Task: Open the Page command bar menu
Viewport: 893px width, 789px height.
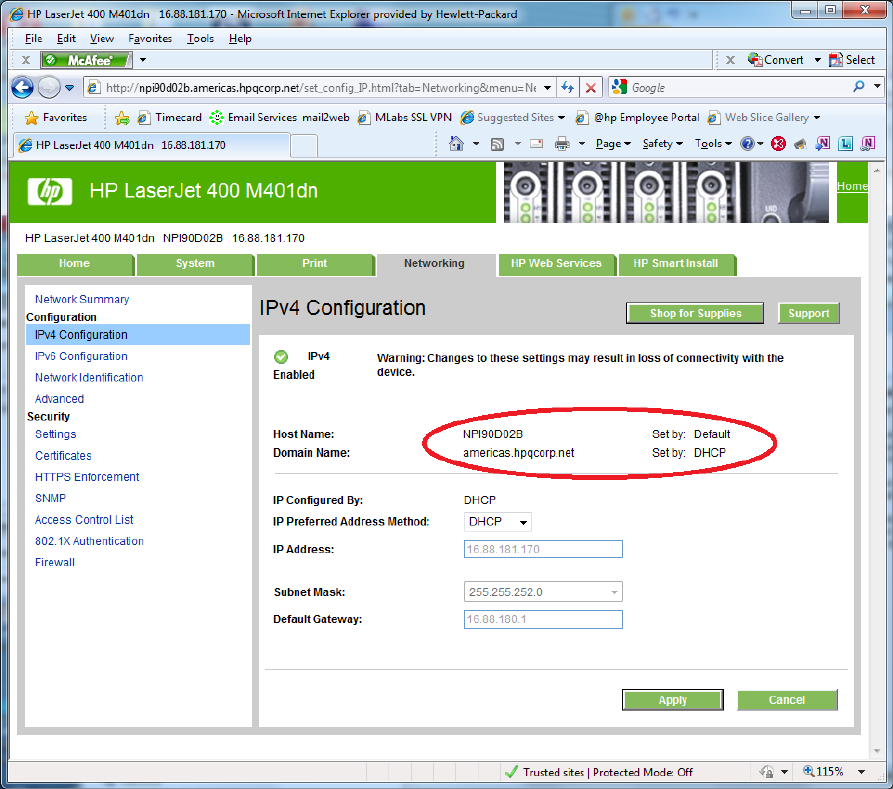Action: coord(613,144)
